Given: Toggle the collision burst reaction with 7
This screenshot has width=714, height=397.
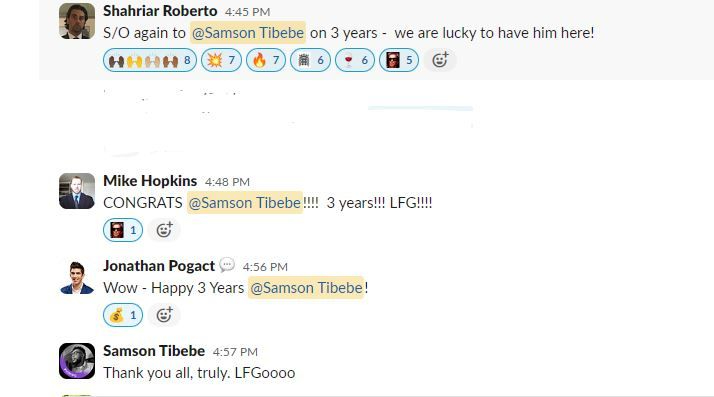Looking at the screenshot, I should click(x=221, y=60).
